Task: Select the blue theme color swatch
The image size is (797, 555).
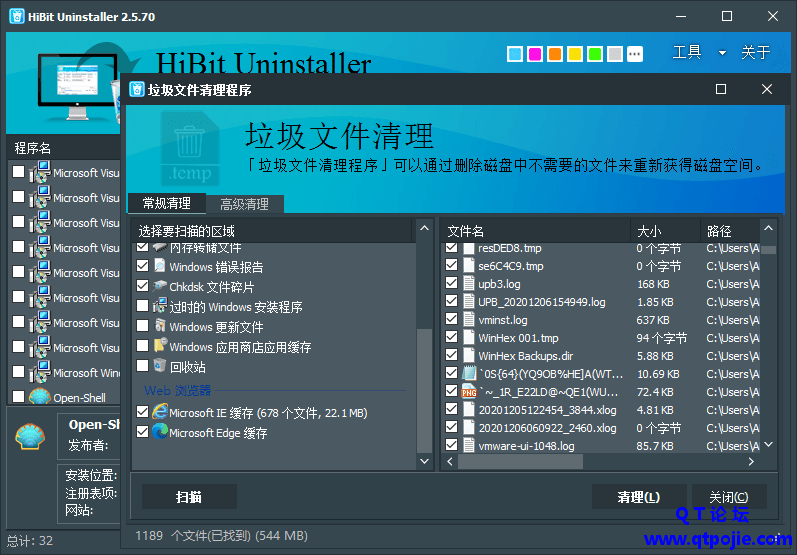Action: coord(515,54)
